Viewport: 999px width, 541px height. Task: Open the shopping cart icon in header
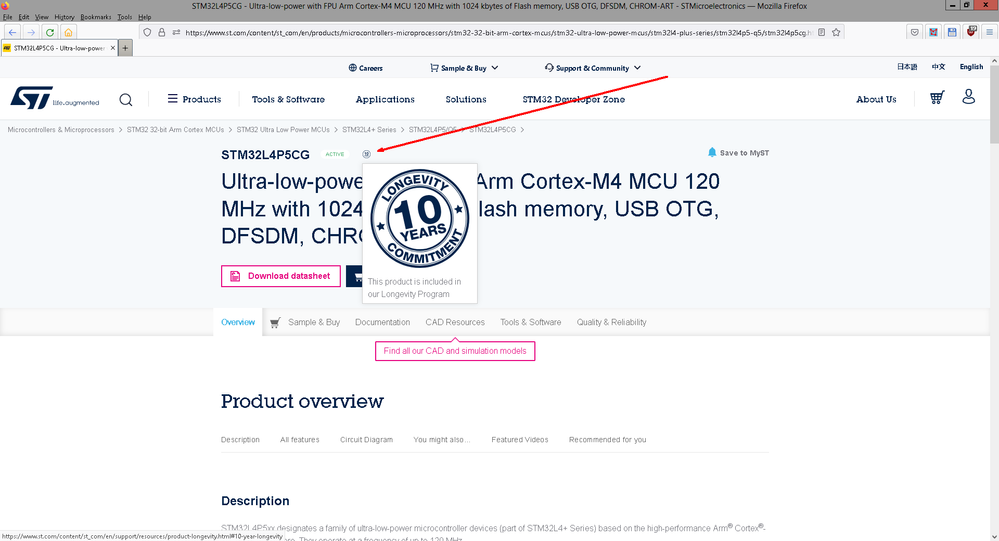click(937, 97)
